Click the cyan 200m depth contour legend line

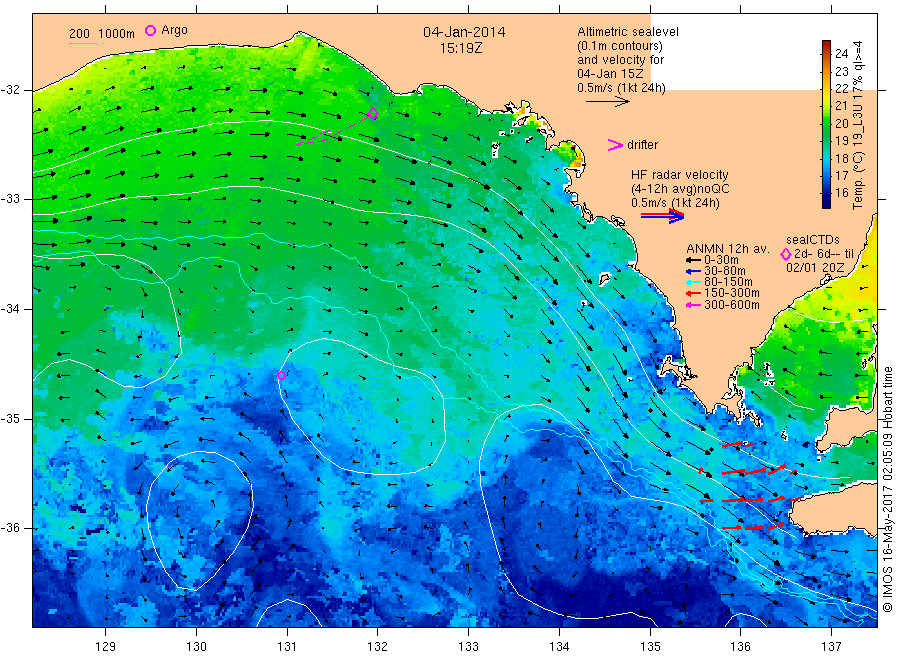tap(83, 43)
